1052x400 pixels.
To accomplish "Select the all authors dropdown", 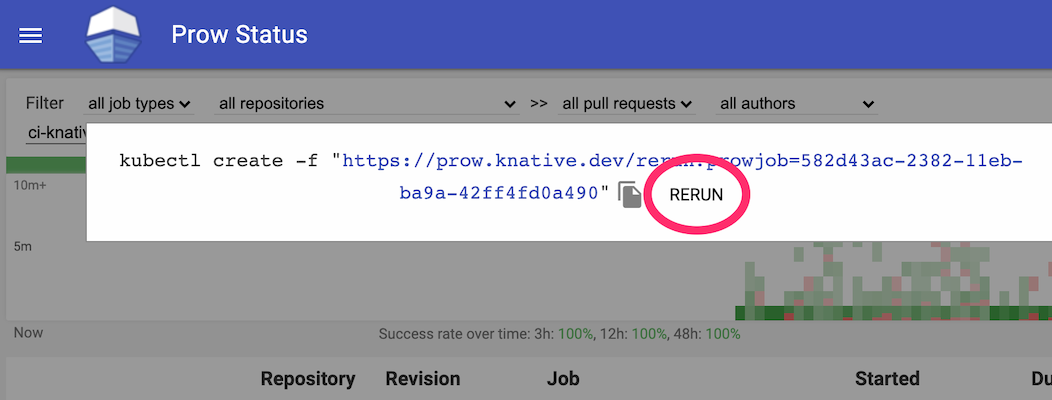I will point(796,104).
